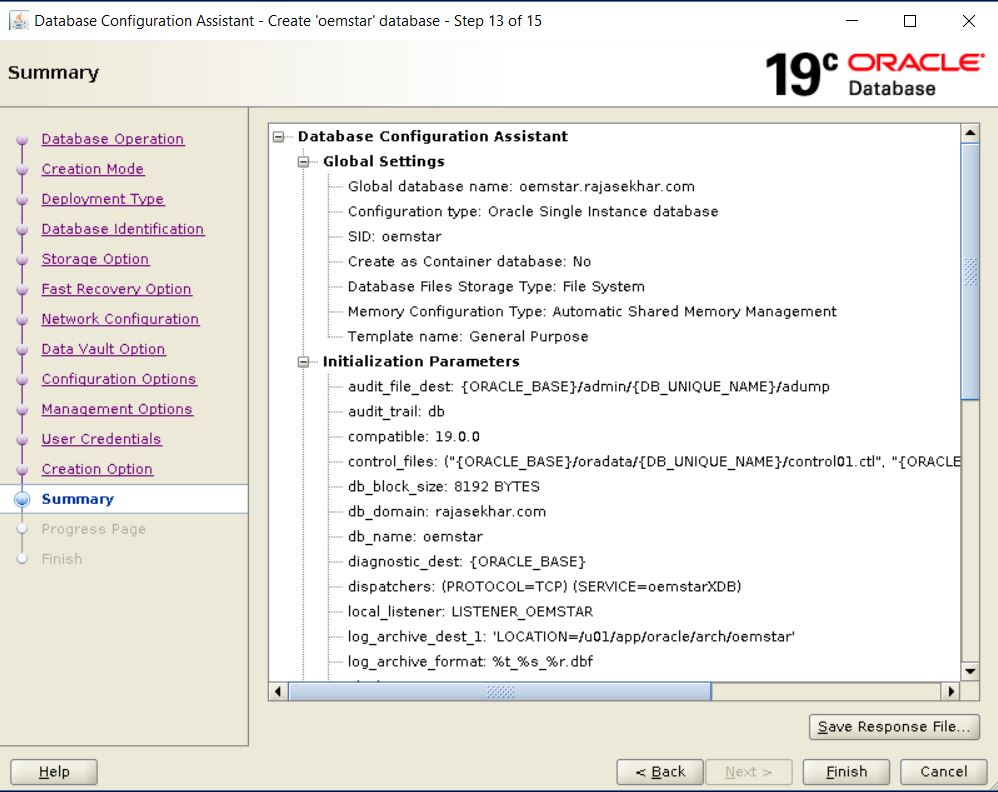Viewport: 998px width, 792px height.
Task: Select the Global database name row
Action: pos(521,187)
